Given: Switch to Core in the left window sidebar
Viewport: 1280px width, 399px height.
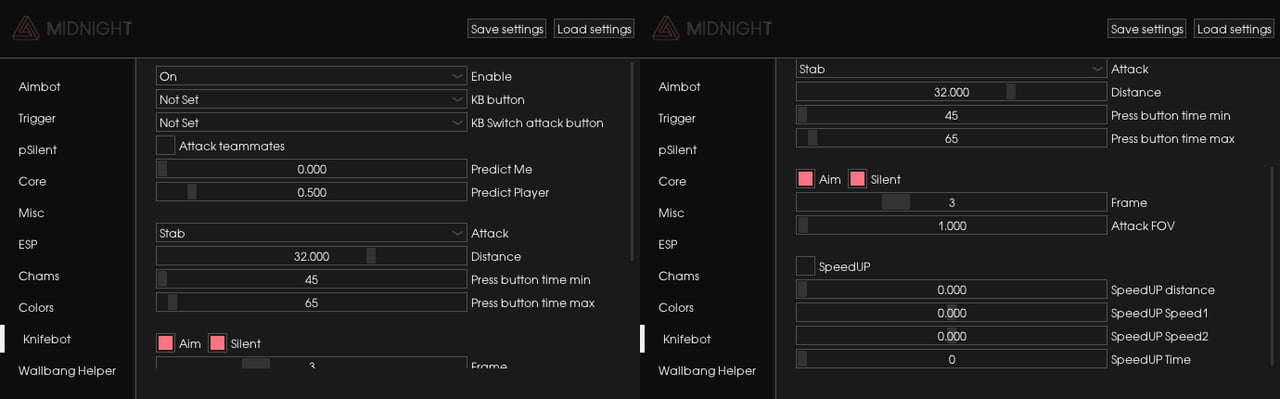Looking at the screenshot, I should point(32,181).
